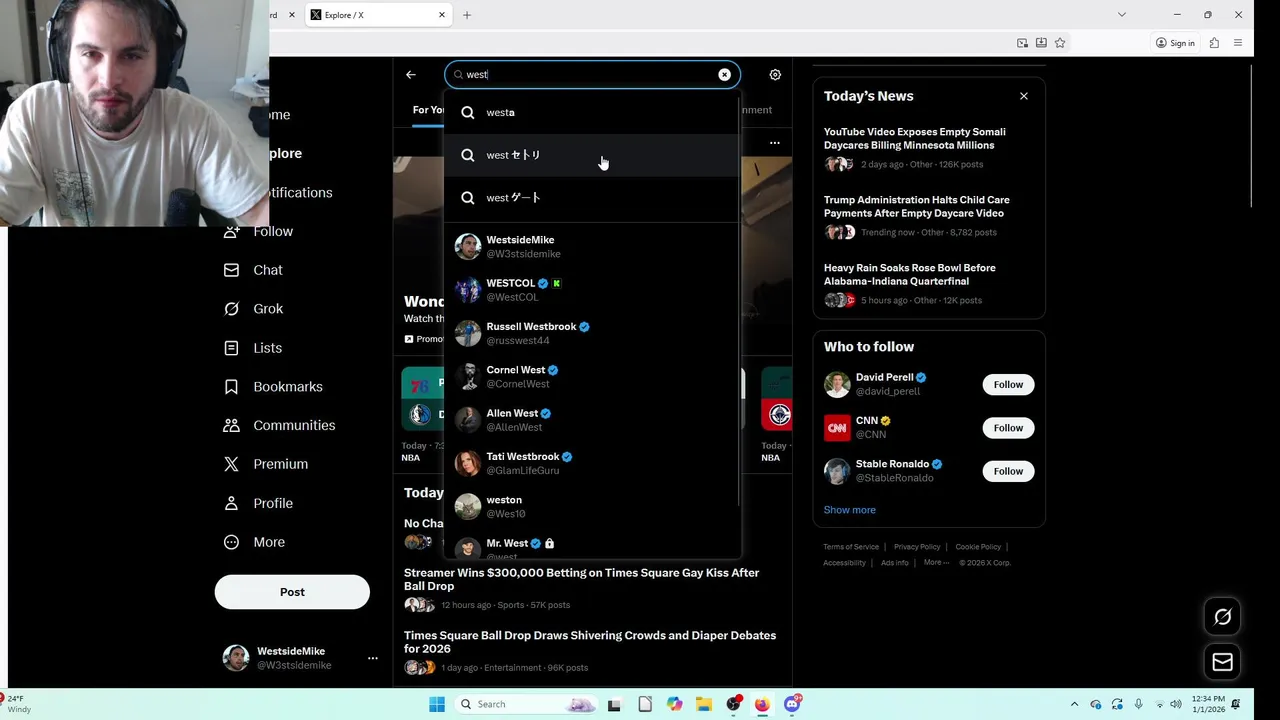Open Allen West account suggestion

tap(592, 420)
